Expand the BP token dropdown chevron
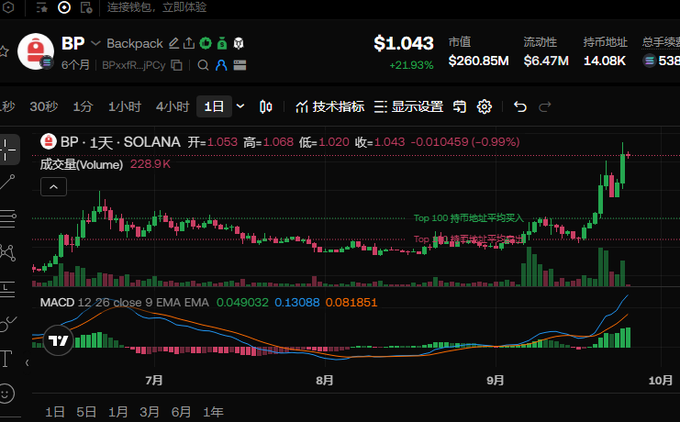The image size is (680, 422). pos(95,43)
